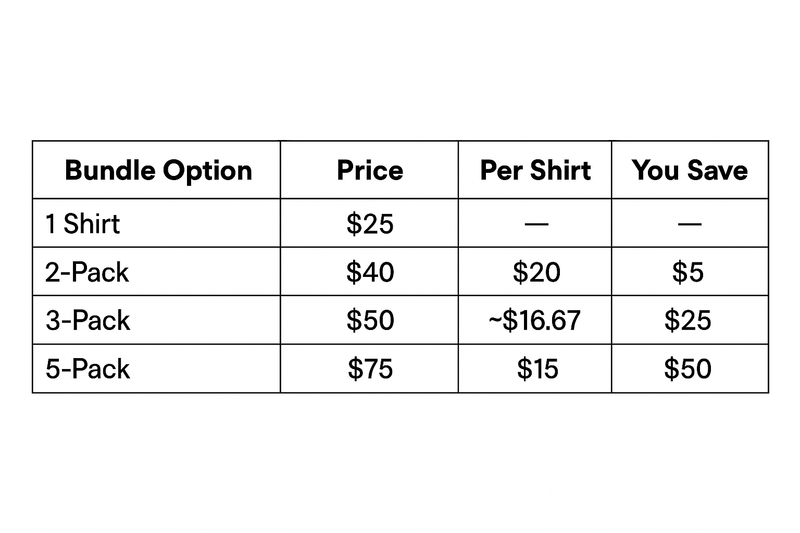800x533 pixels.
Task: Click the $5 savings cell
Action: tap(688, 272)
